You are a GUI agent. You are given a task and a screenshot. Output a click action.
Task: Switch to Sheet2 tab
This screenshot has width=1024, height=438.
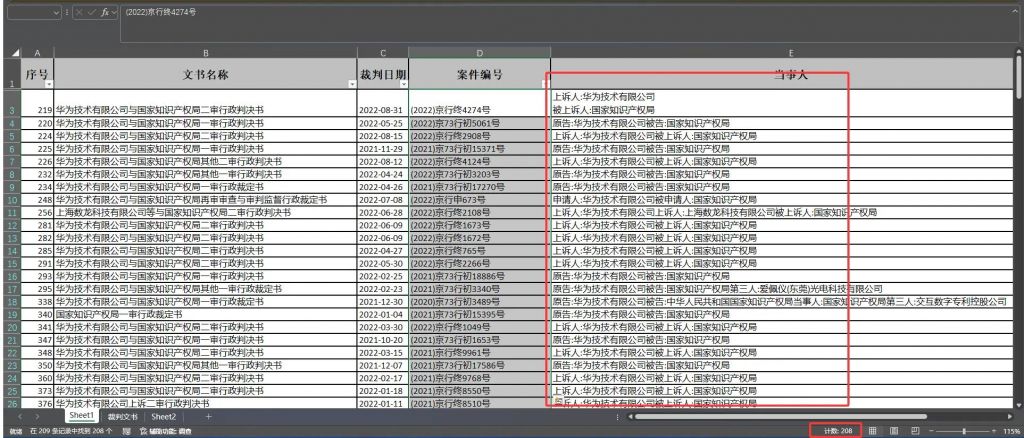click(163, 416)
